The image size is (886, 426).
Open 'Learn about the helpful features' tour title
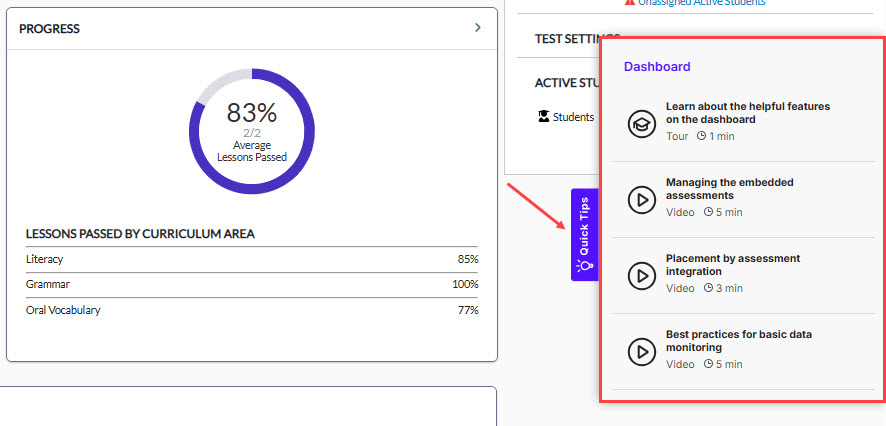tap(748, 112)
